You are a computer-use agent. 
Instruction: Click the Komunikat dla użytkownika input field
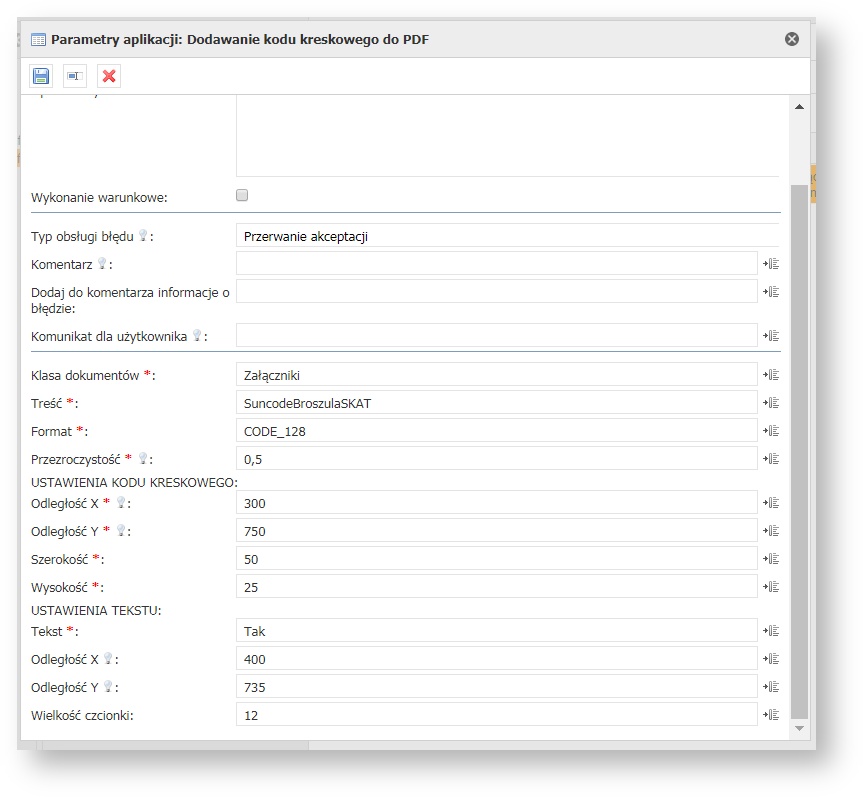click(x=496, y=336)
